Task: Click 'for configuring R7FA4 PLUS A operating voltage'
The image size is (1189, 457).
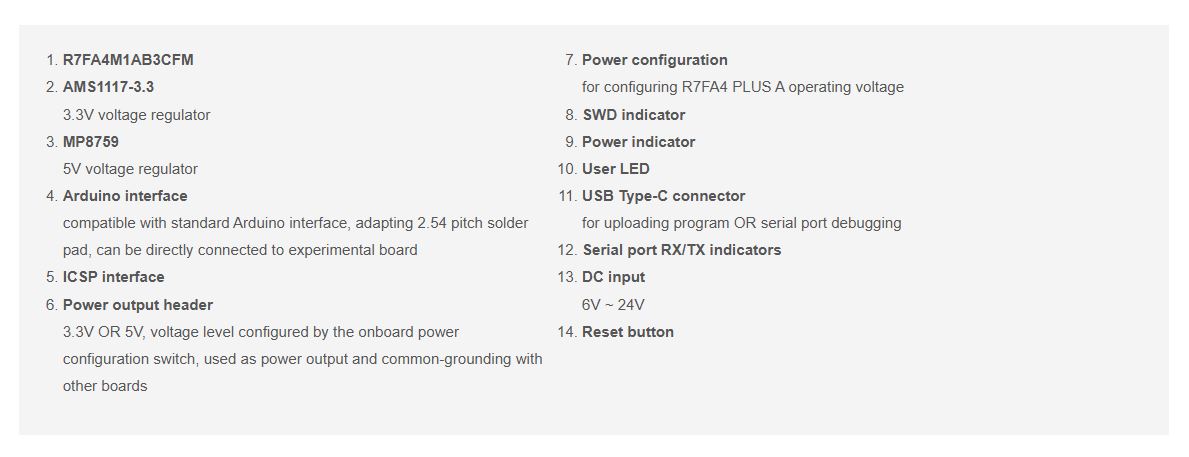Action: (x=742, y=87)
